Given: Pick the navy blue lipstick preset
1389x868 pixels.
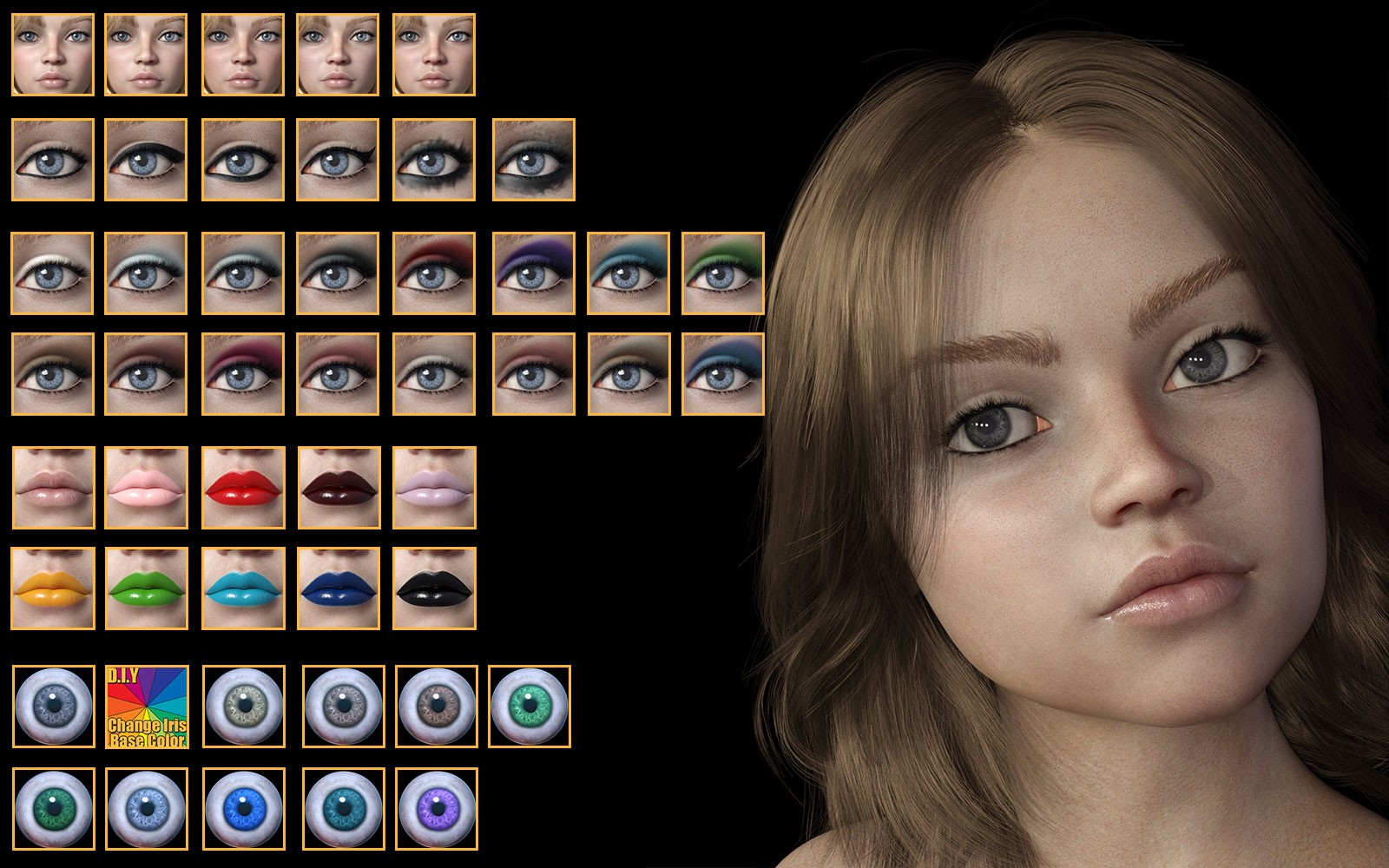Looking at the screenshot, I should click(339, 589).
